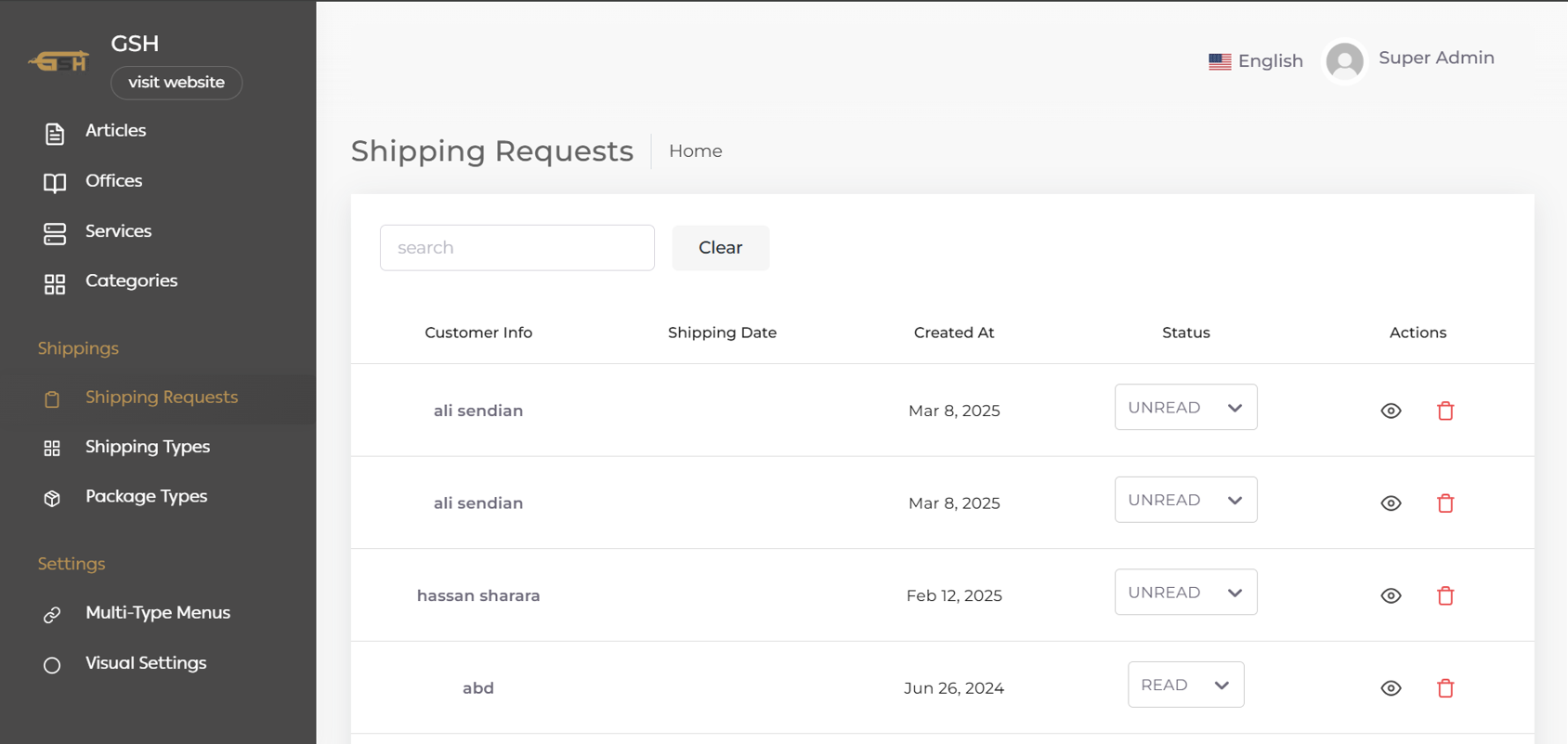The width and height of the screenshot is (1568, 744).
Task: Click customer name abd
Action: [478, 688]
